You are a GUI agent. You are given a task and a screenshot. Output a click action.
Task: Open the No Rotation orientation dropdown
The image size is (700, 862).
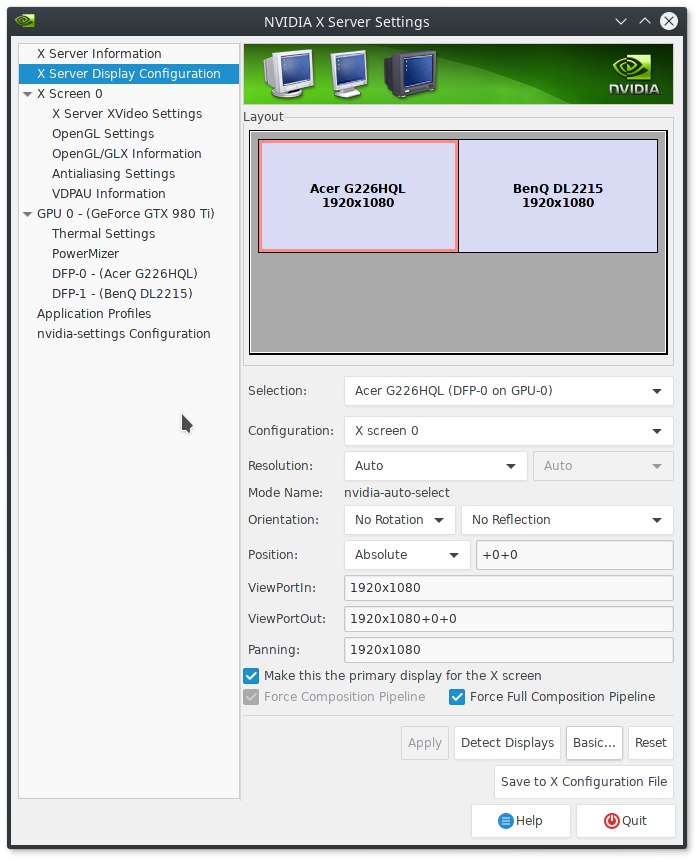click(400, 520)
